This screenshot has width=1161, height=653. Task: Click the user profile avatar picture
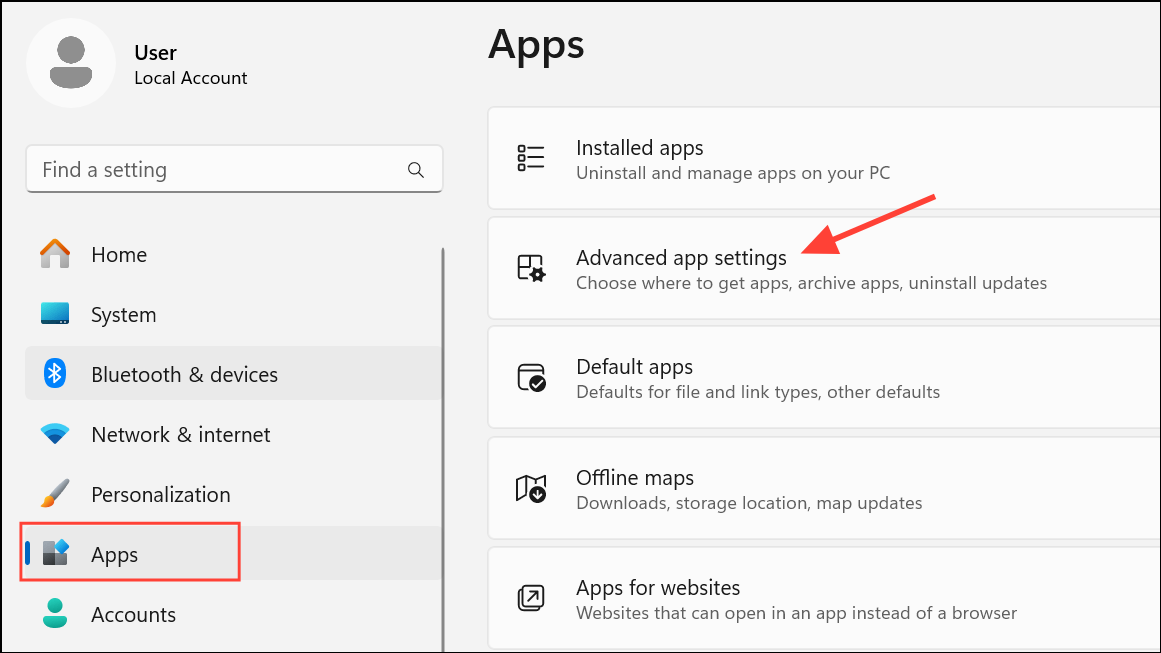(71, 63)
